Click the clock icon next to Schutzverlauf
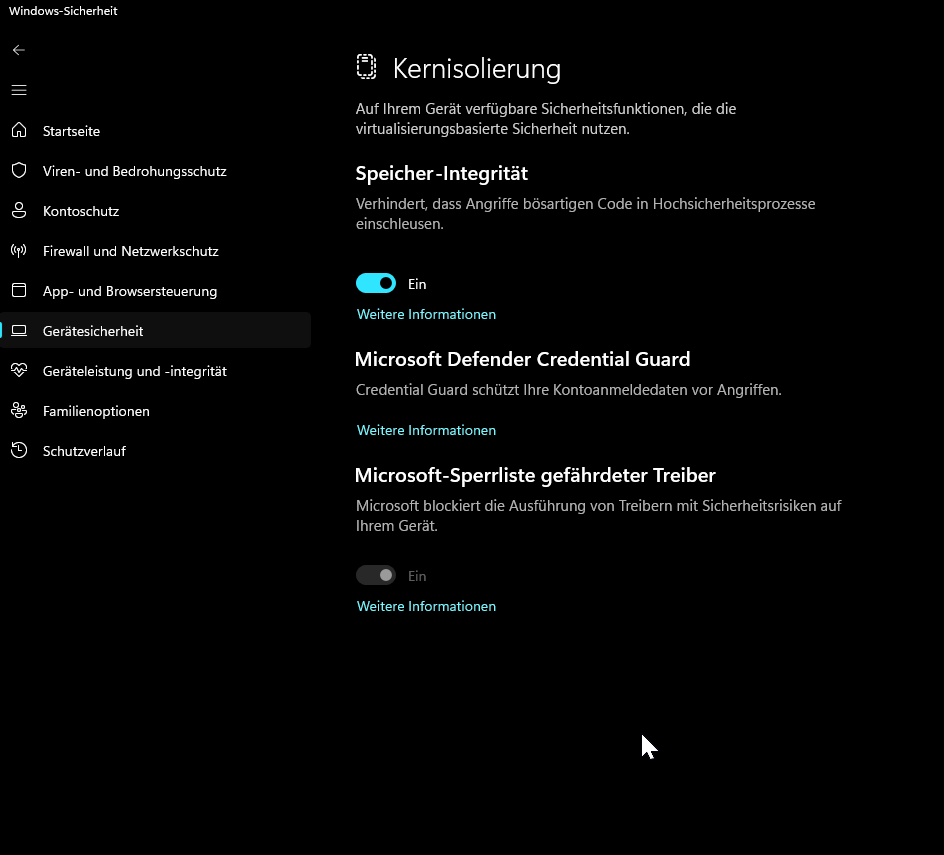This screenshot has height=855, width=944. [x=19, y=450]
